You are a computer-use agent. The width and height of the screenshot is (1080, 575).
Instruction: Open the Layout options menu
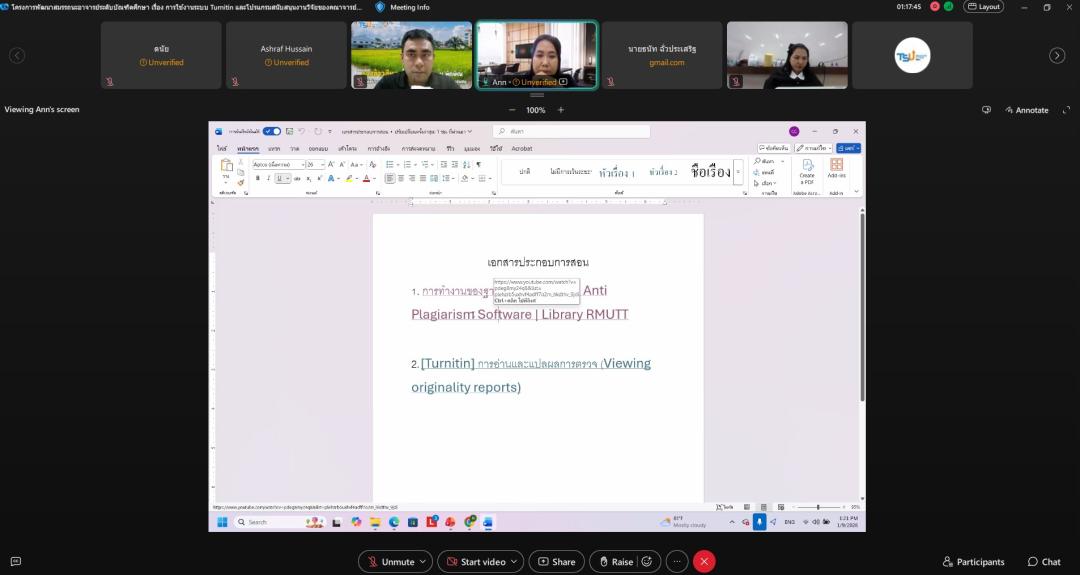(x=983, y=7)
